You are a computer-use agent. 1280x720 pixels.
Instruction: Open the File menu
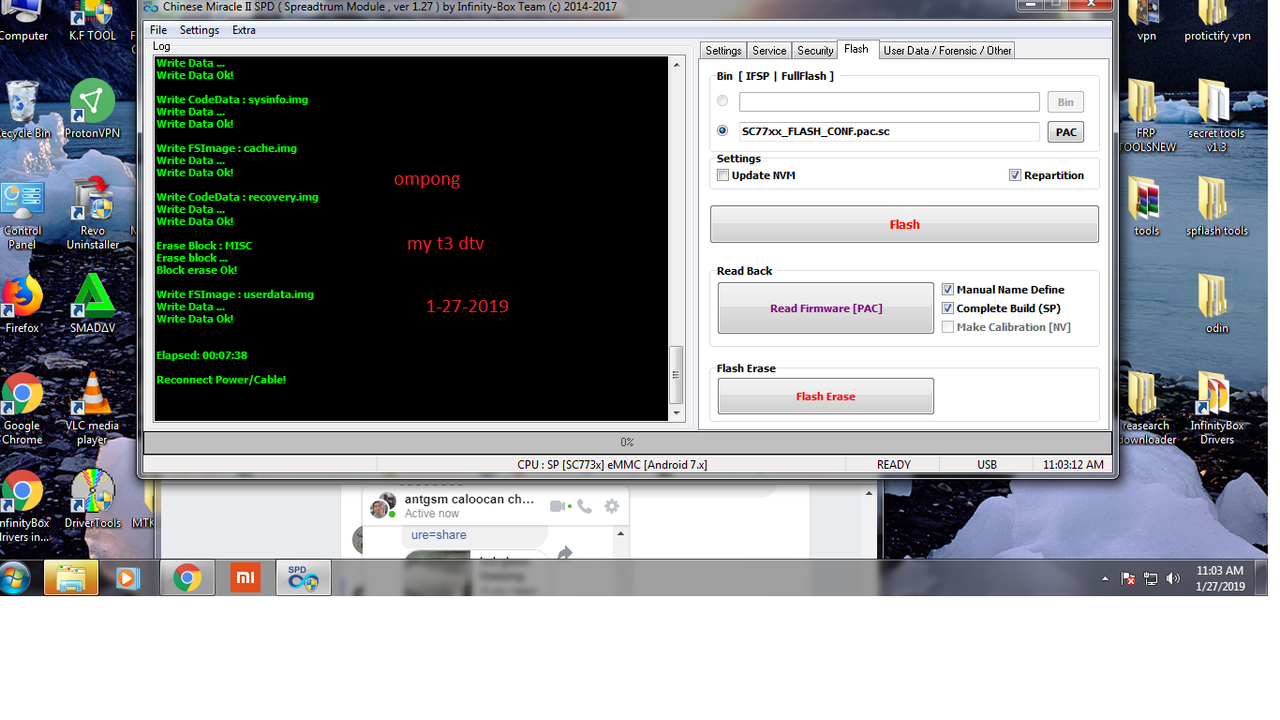158,29
